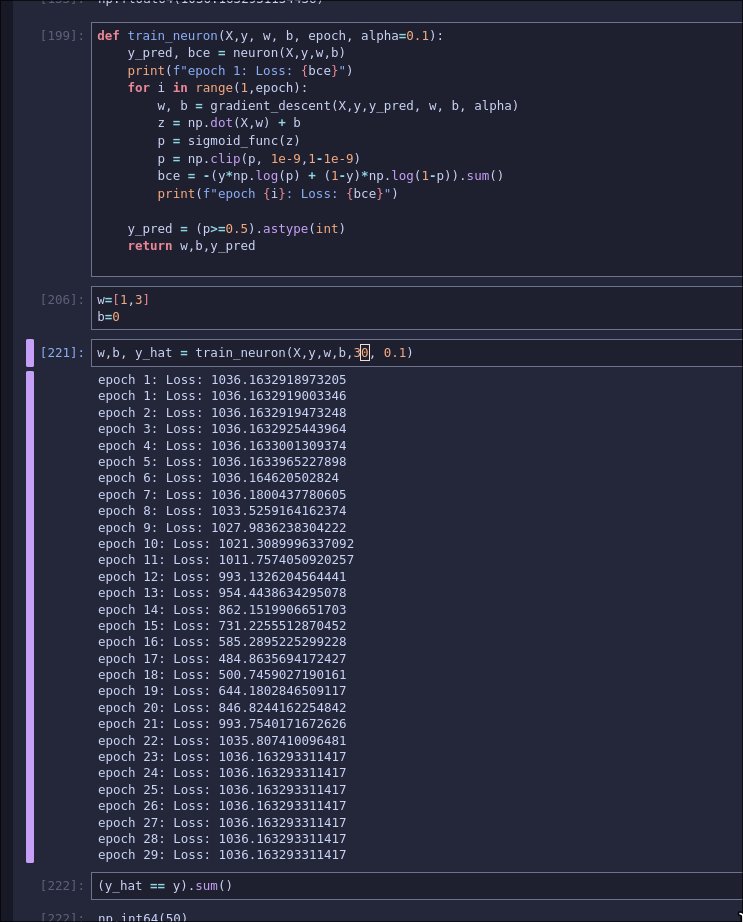Click the 'b=0' line
The image size is (743, 922).
(x=109, y=317)
